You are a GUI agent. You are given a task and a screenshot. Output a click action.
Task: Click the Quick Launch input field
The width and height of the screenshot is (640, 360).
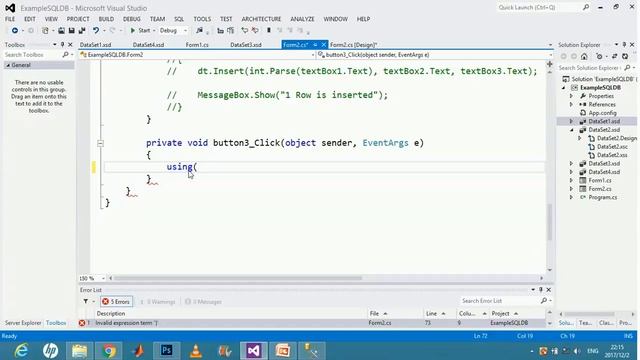539,7
